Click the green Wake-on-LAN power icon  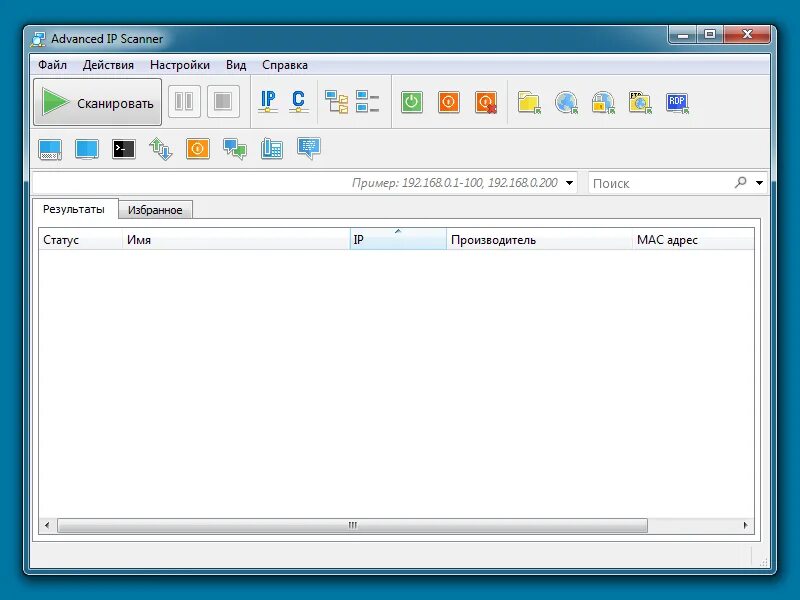pyautogui.click(x=412, y=102)
